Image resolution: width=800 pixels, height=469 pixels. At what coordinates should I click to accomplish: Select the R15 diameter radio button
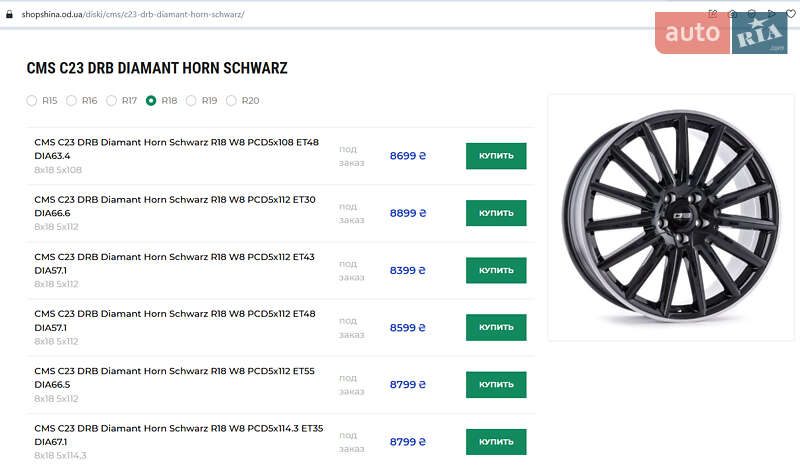(32, 101)
